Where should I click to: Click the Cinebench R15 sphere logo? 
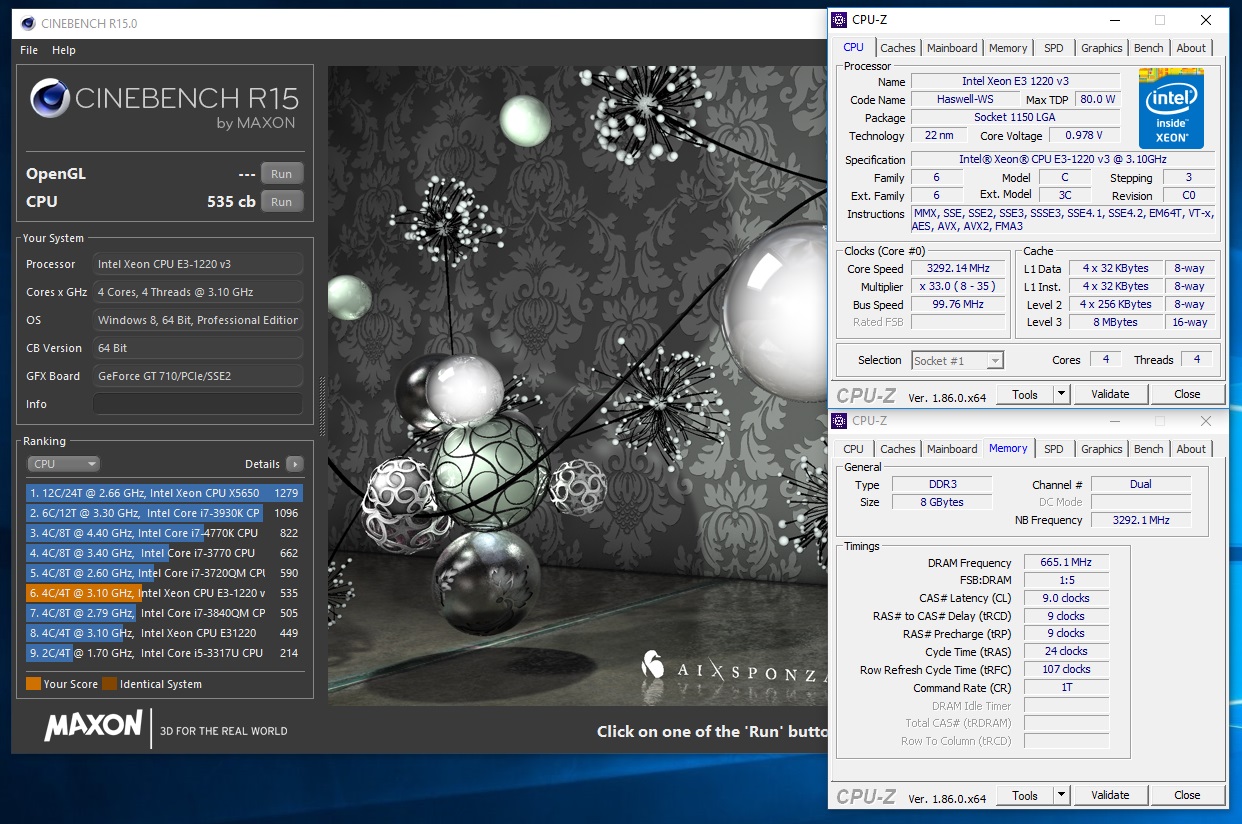point(50,98)
